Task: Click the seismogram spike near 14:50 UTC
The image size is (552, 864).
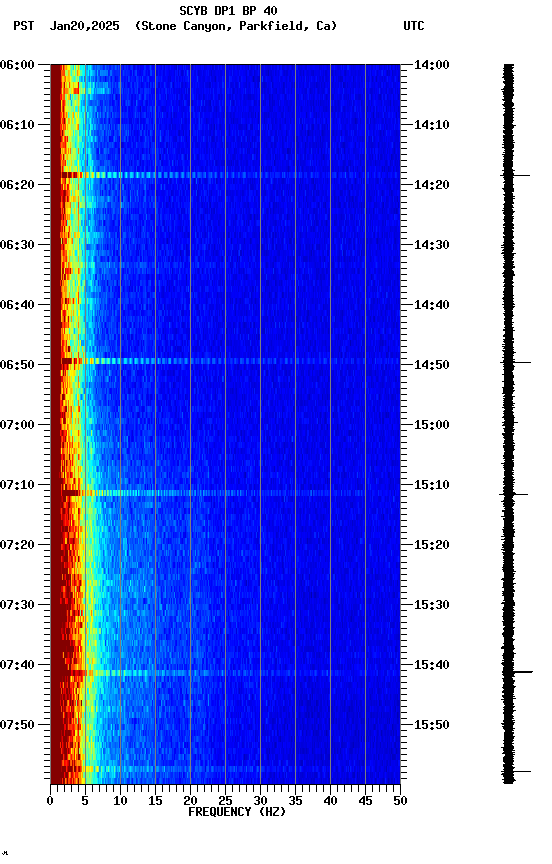Action: click(516, 362)
